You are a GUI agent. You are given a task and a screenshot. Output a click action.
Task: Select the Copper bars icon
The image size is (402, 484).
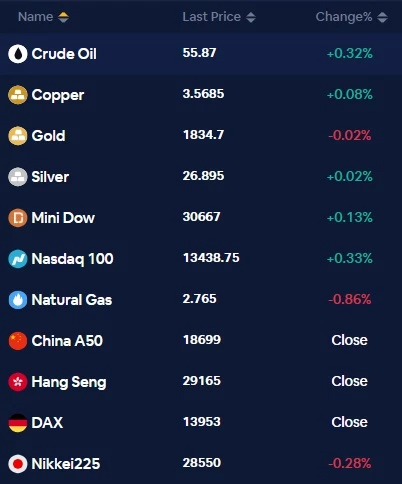[x=18, y=95]
